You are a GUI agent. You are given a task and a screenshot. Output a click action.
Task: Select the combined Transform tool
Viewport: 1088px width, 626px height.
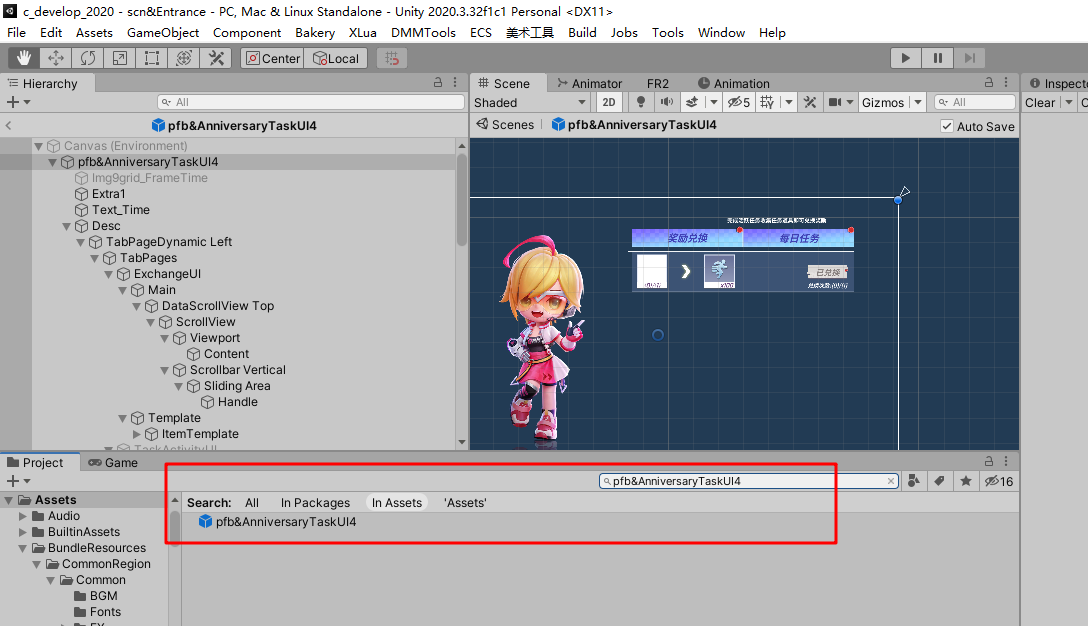(x=183, y=58)
